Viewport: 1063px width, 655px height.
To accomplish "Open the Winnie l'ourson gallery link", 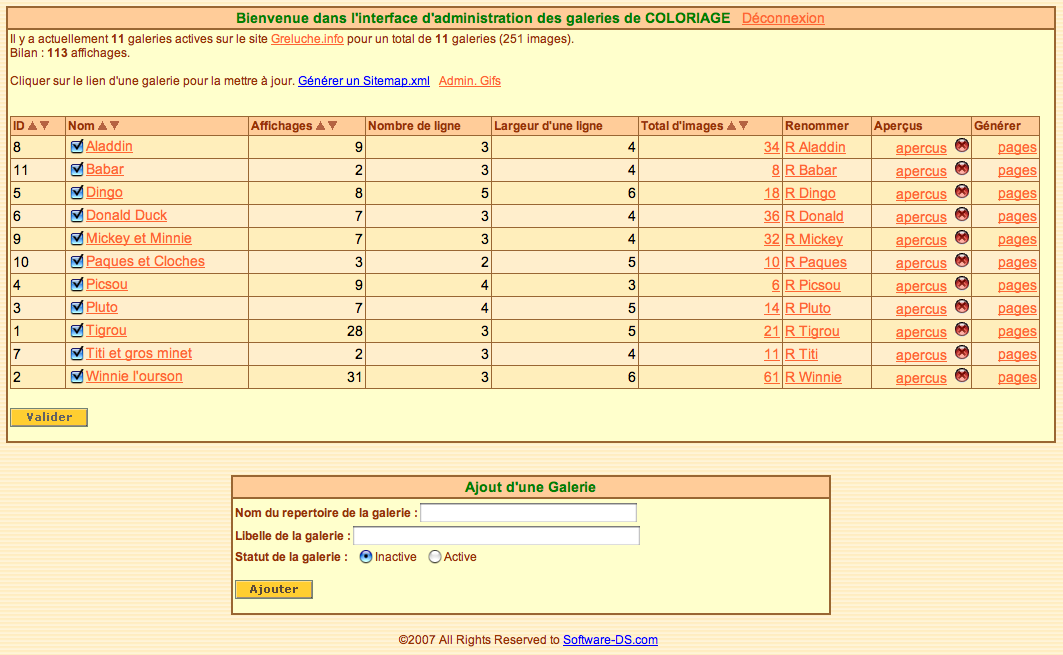I will tap(134, 376).
